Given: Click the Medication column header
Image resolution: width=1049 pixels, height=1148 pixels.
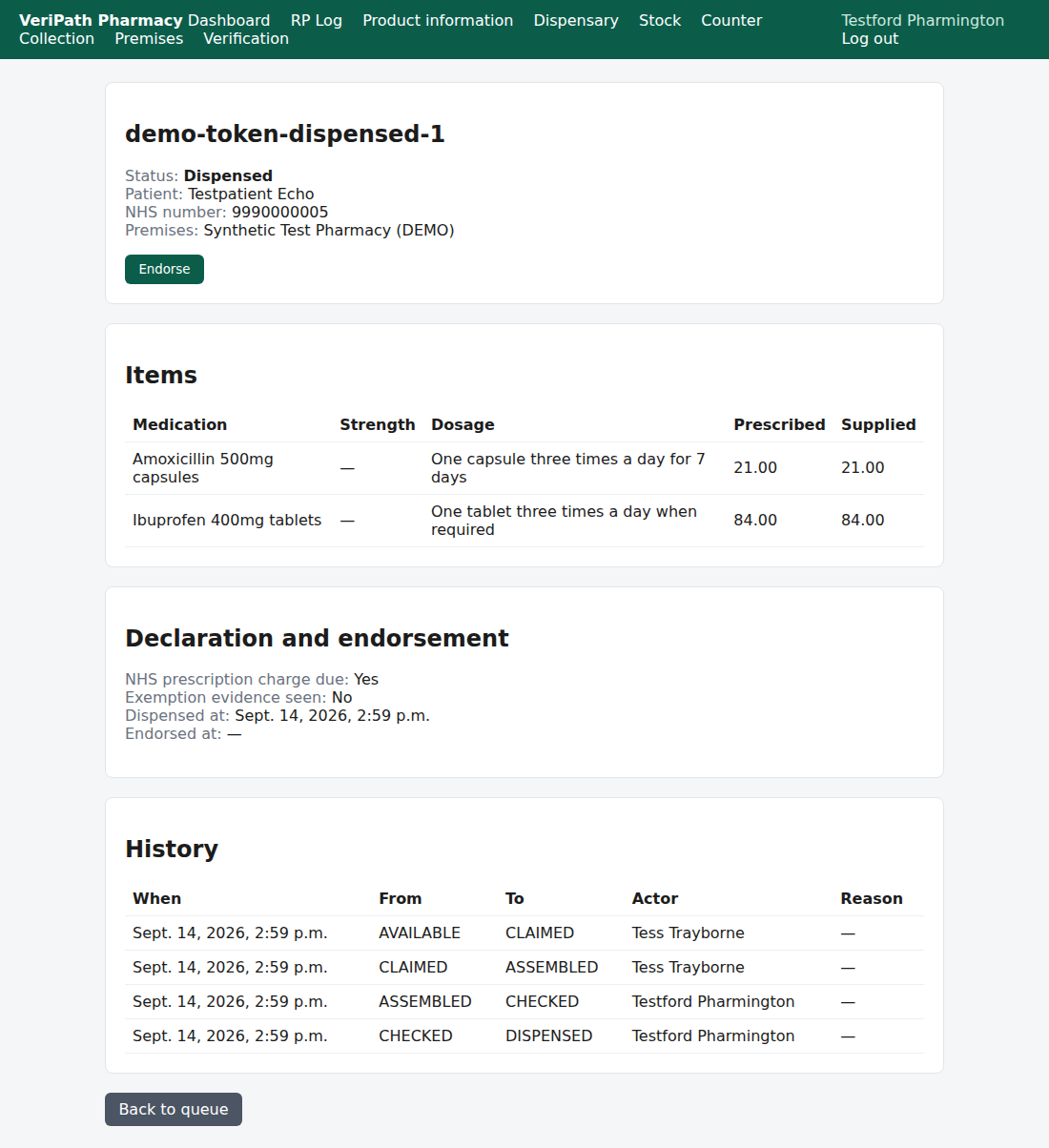Looking at the screenshot, I should (179, 424).
